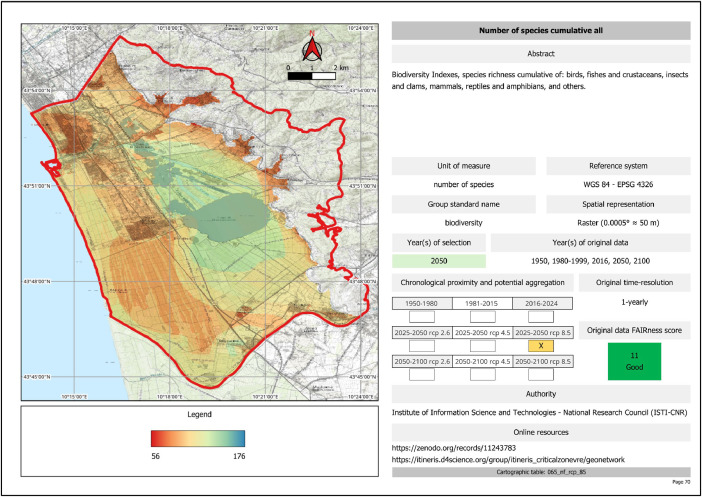Click the '1950, 1980-1999, 2016, 2050, 2100' text

point(591,261)
